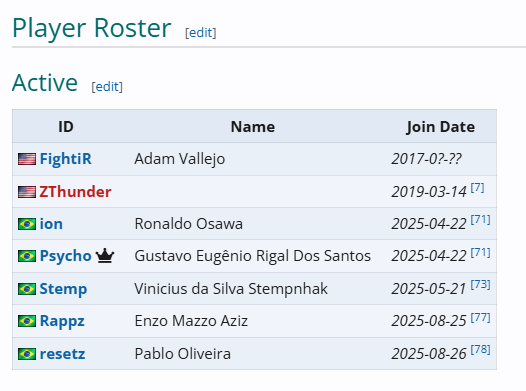Click the US flag beside FightiR
Screen dimensions: 526x391
[27, 159]
